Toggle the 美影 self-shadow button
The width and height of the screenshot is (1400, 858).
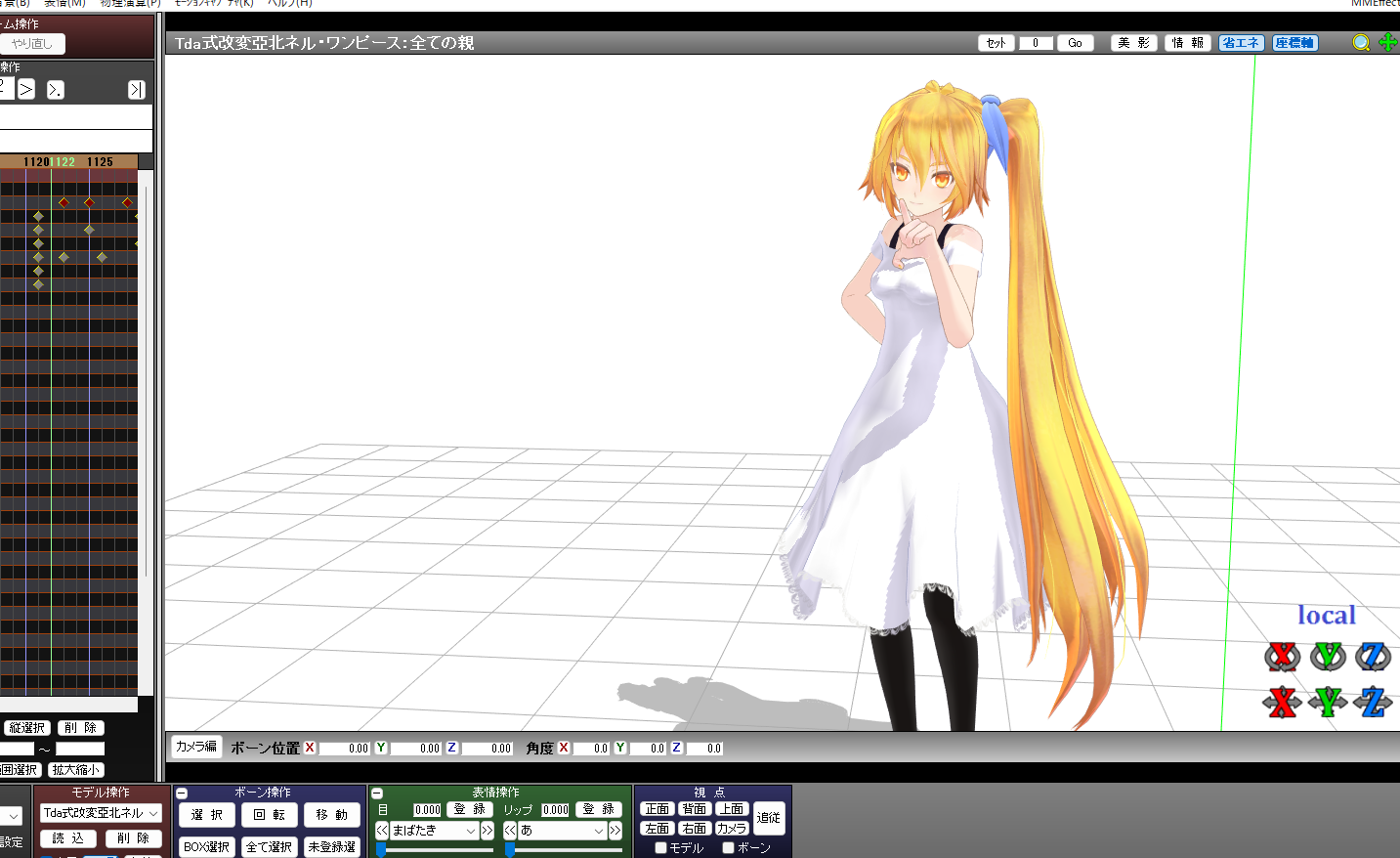point(1134,43)
